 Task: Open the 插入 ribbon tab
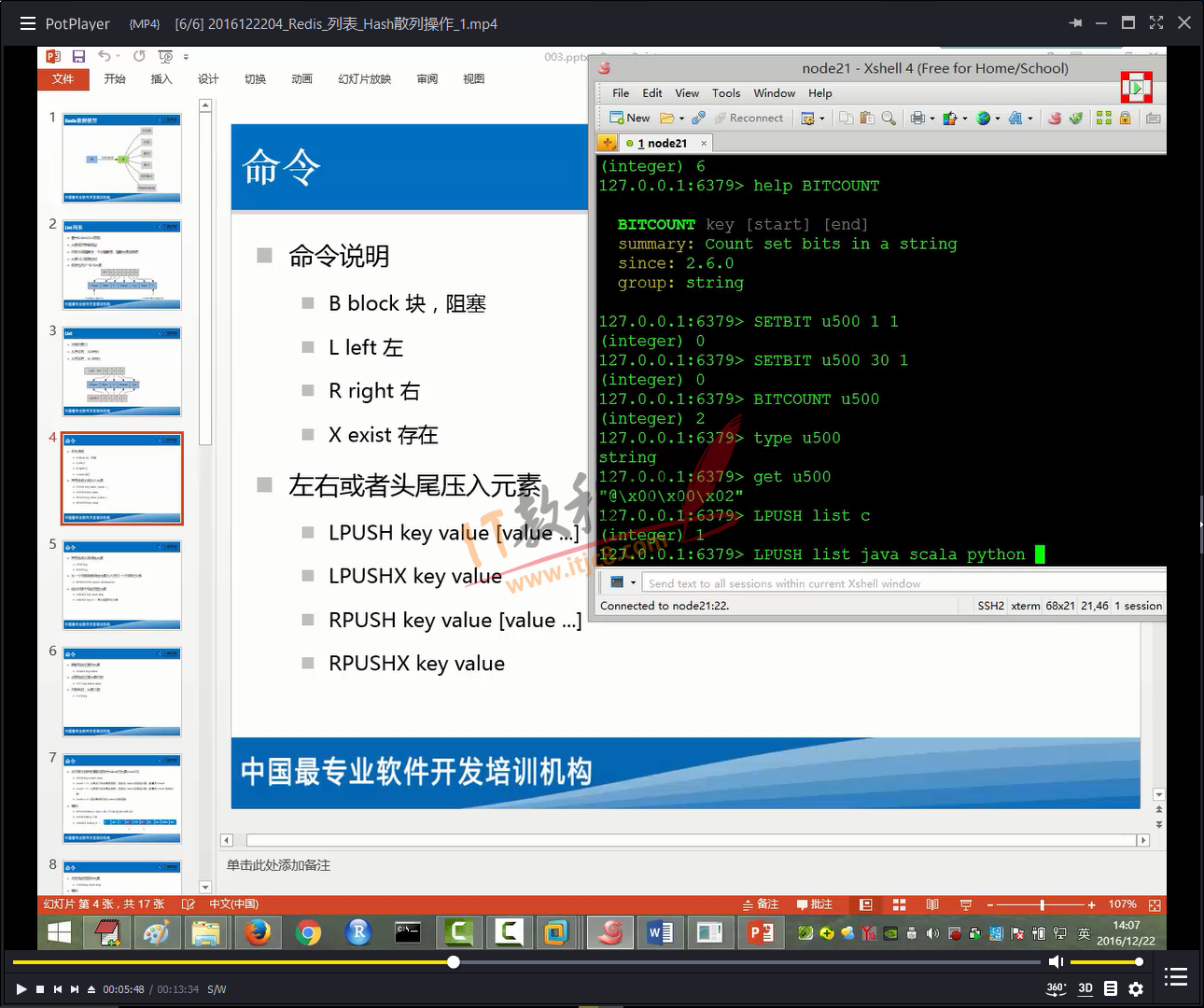pos(161,79)
